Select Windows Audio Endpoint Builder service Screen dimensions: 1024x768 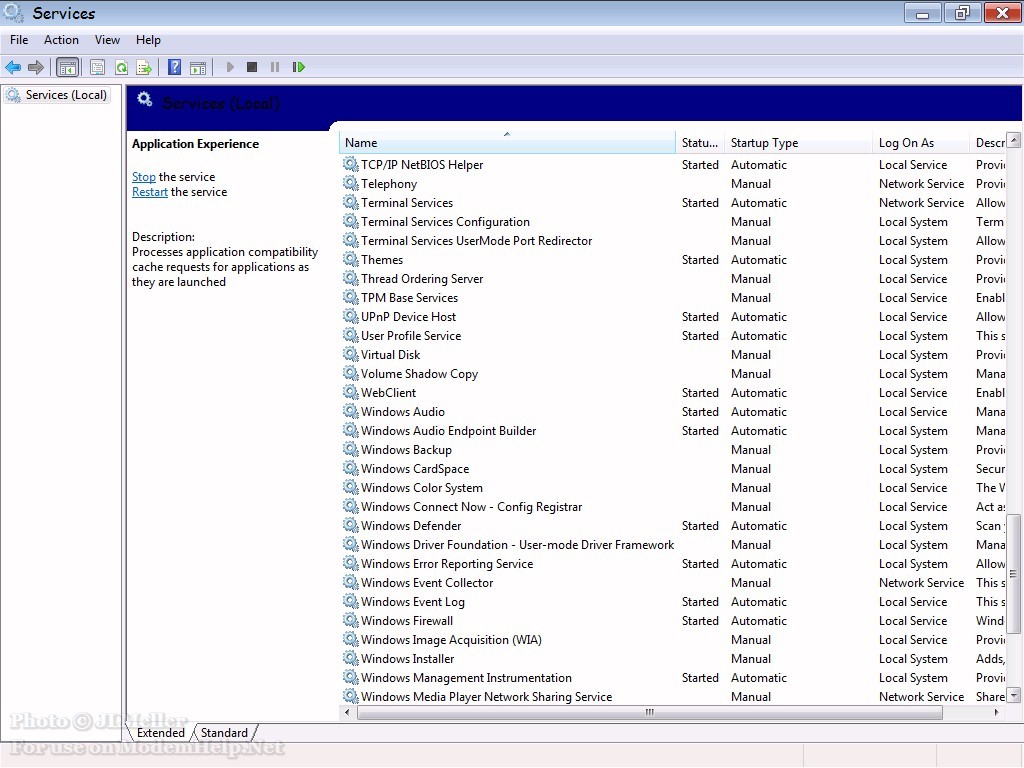coord(673,430)
